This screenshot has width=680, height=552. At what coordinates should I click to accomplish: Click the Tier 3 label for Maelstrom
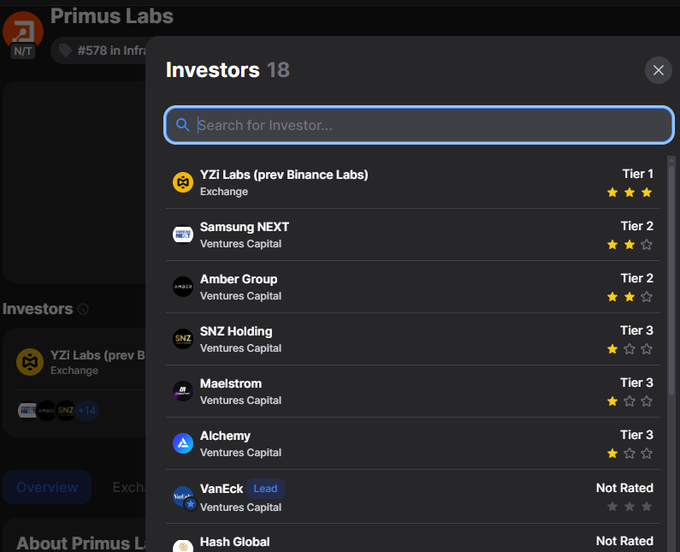tap(637, 382)
